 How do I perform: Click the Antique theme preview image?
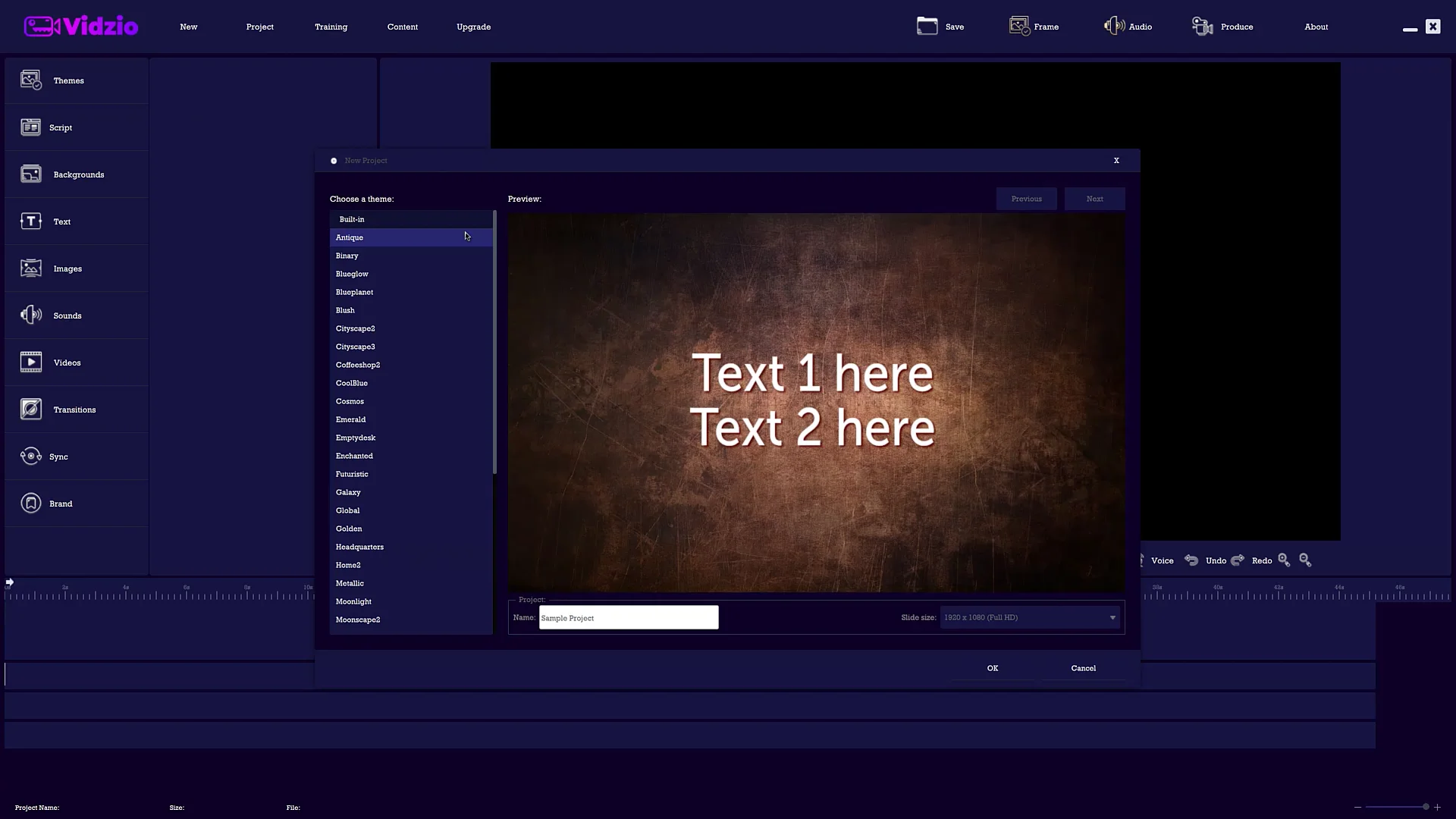coord(816,403)
